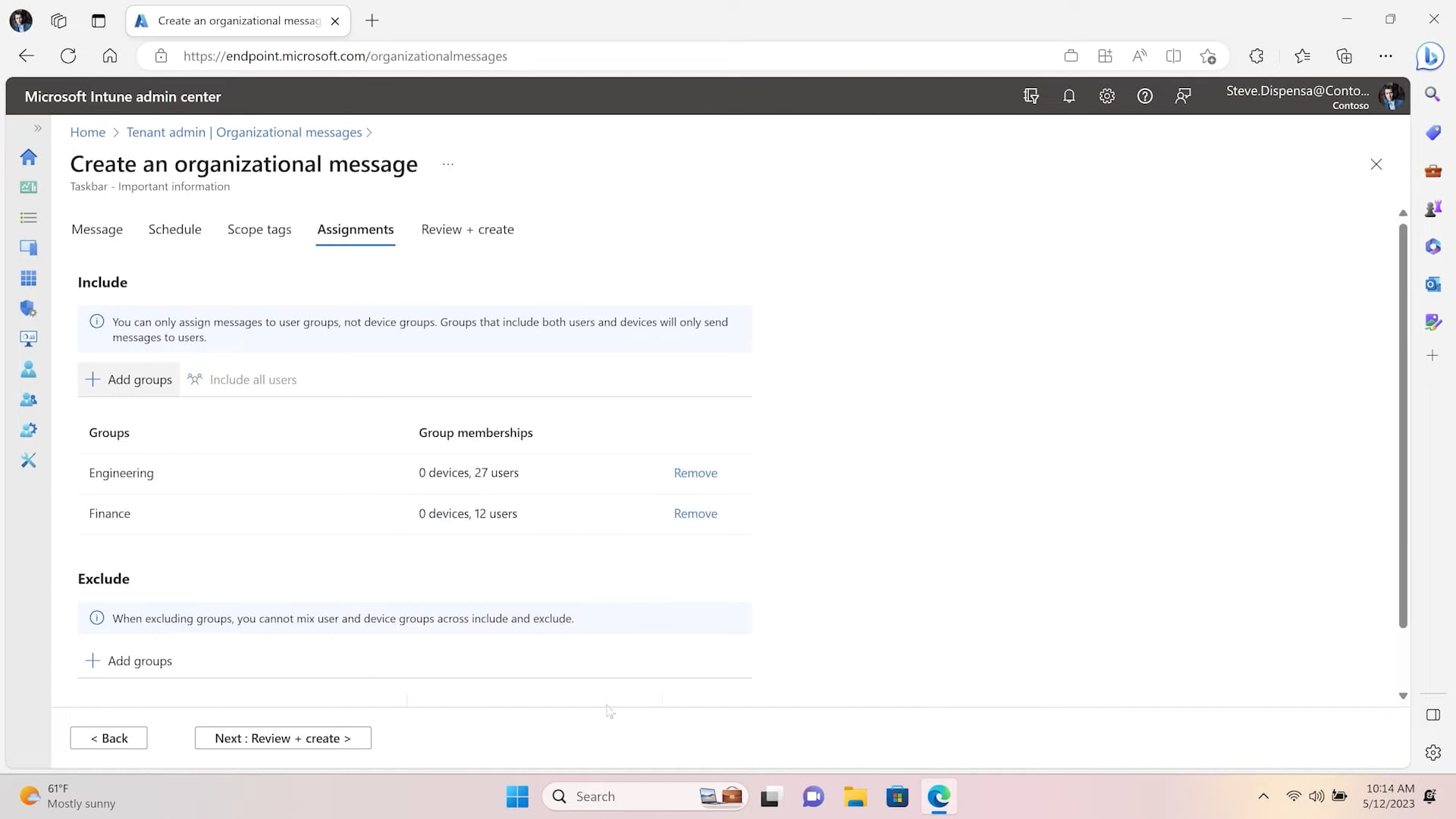The image size is (1456, 819).
Task: Click Add groups under Exclude
Action: [129, 661]
